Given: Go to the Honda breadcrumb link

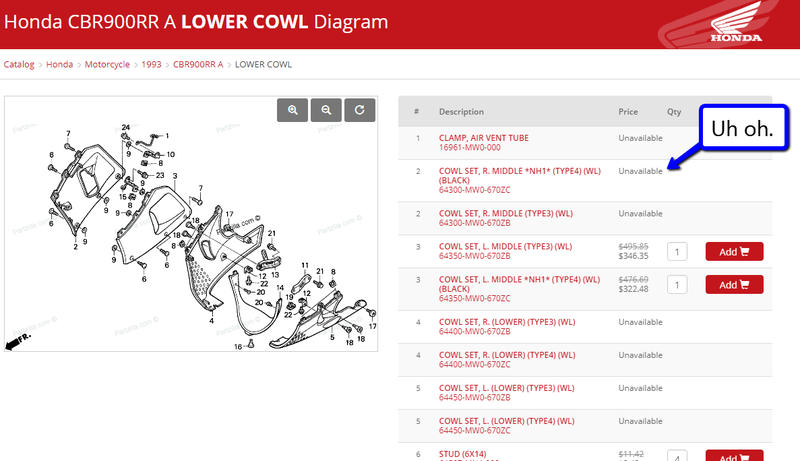Looking at the screenshot, I should tap(60, 64).
